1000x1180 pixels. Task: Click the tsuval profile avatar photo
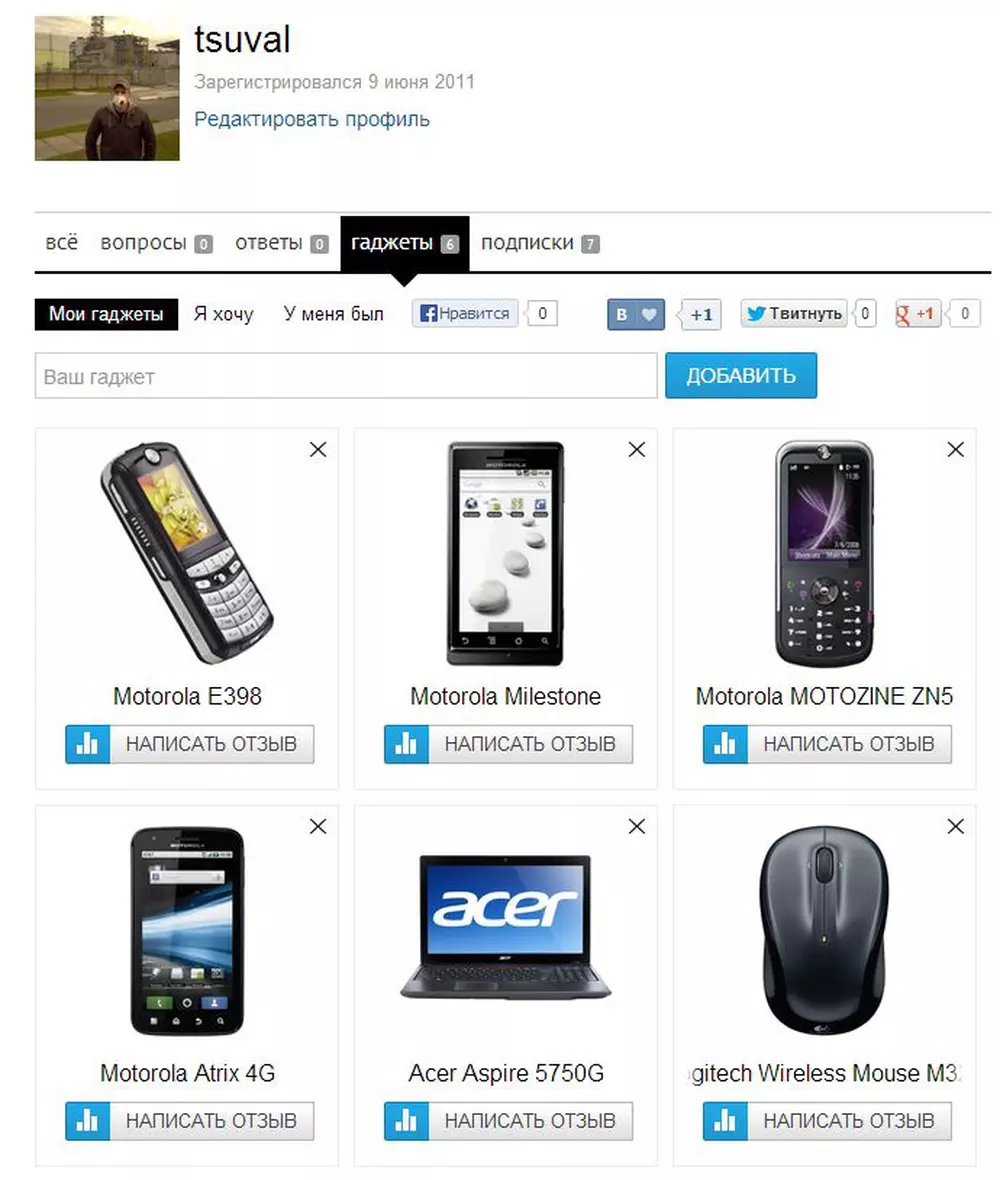pos(107,89)
